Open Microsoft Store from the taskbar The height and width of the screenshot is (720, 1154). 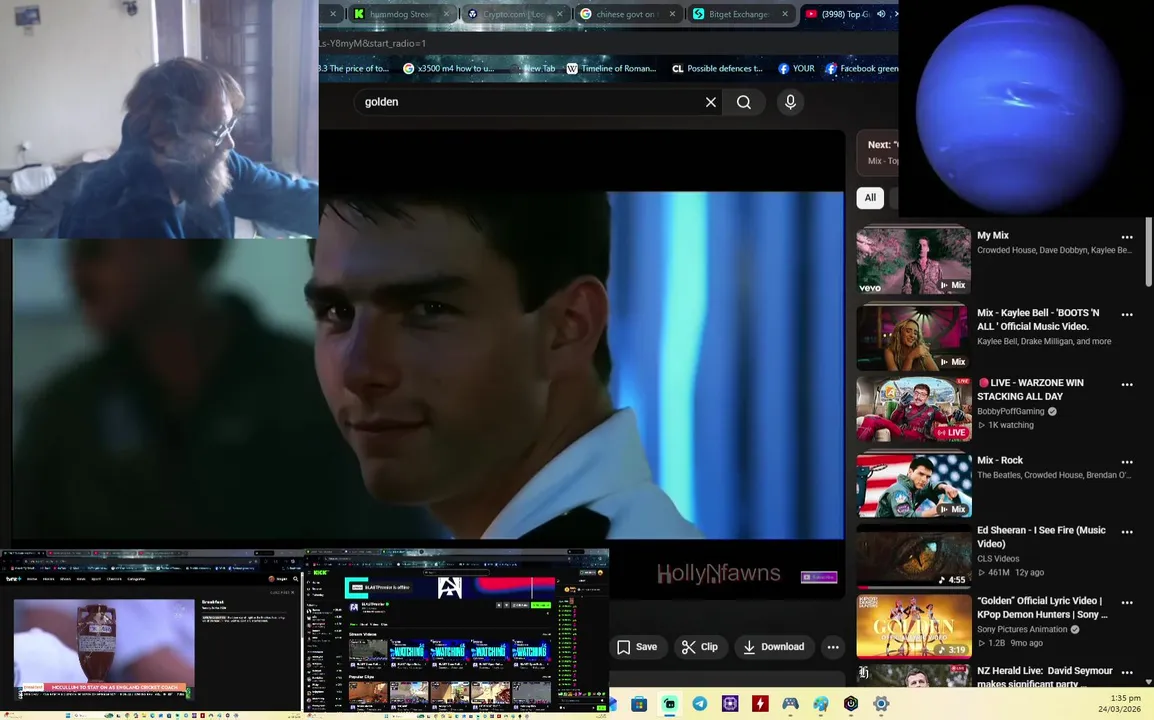tap(639, 704)
